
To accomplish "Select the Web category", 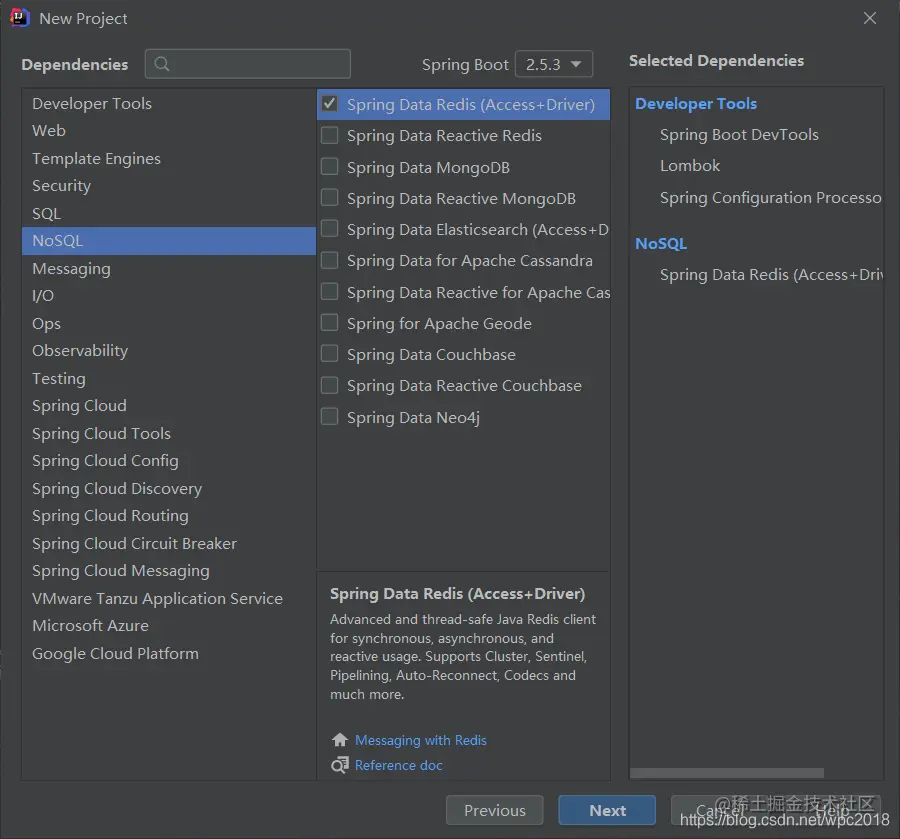I will tap(169, 131).
